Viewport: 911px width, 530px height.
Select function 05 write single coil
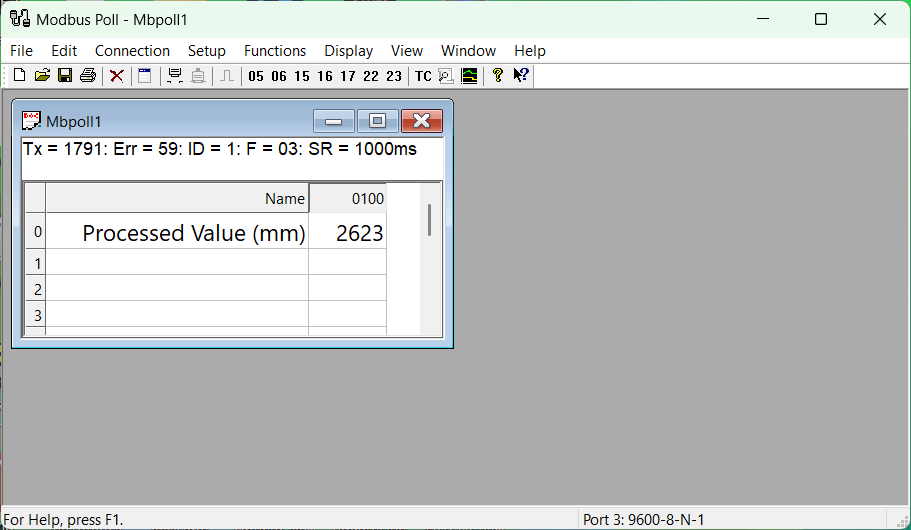point(256,76)
